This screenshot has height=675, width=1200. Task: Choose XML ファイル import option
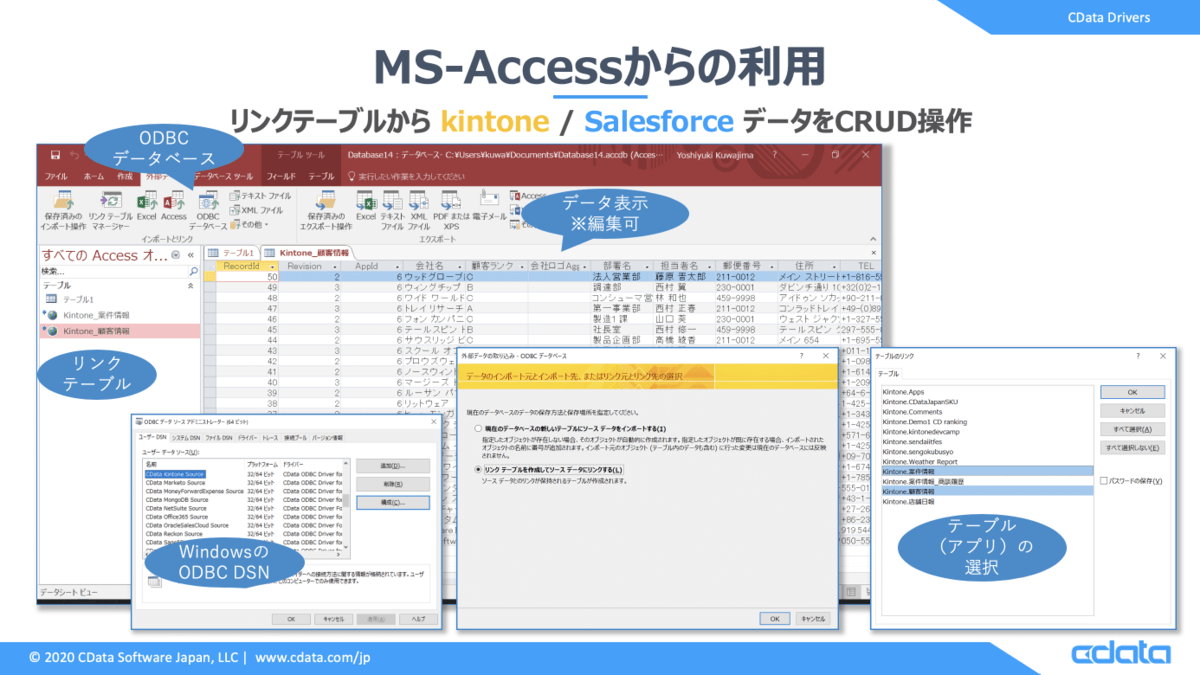pyautogui.click(x=257, y=210)
